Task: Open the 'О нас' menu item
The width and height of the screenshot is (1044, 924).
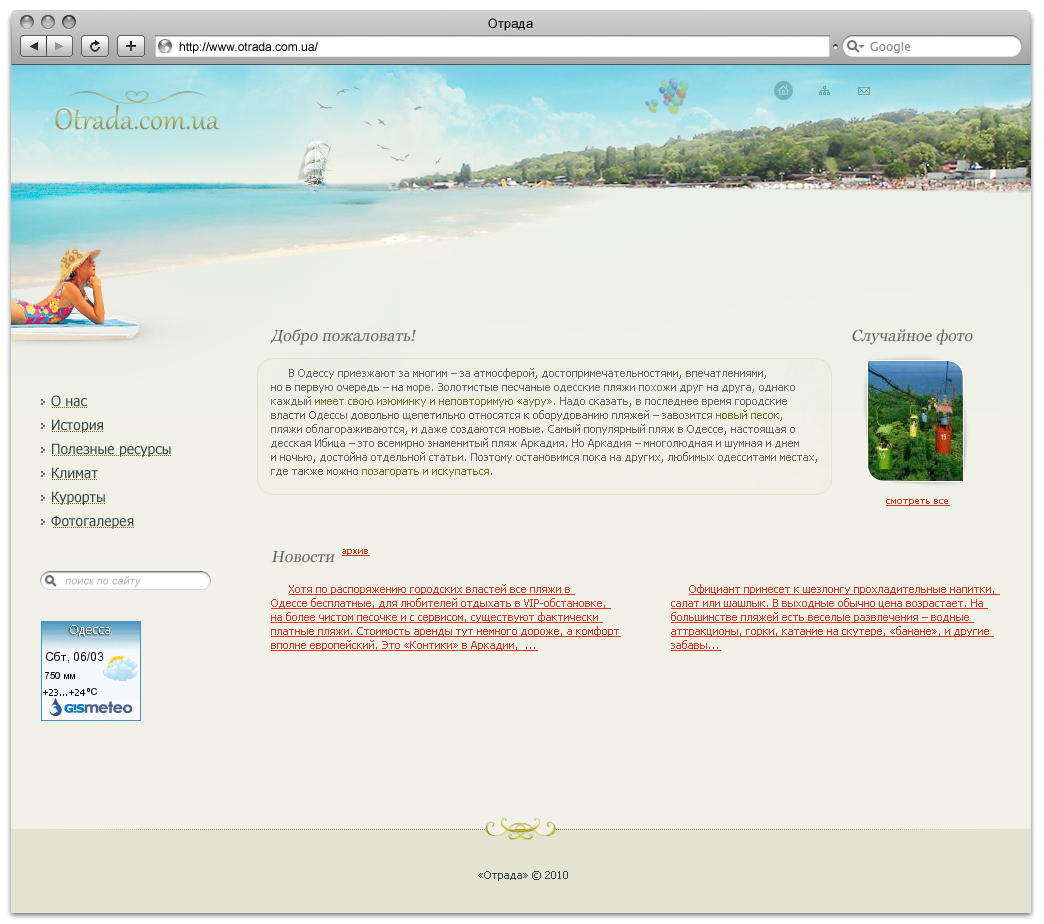Action: pos(69,401)
